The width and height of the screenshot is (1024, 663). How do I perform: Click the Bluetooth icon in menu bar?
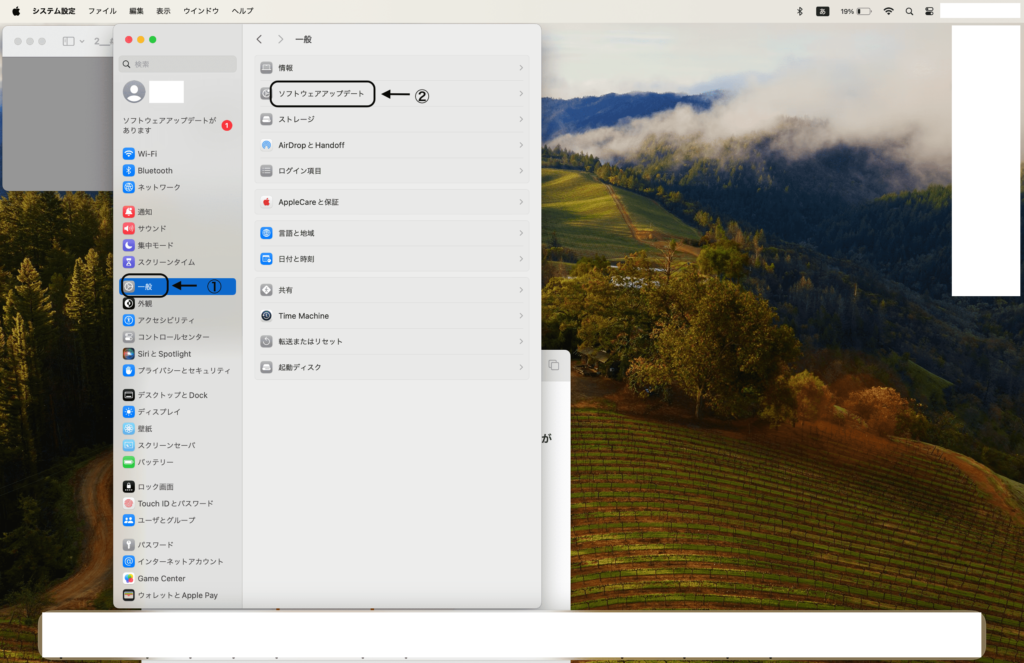pos(799,11)
